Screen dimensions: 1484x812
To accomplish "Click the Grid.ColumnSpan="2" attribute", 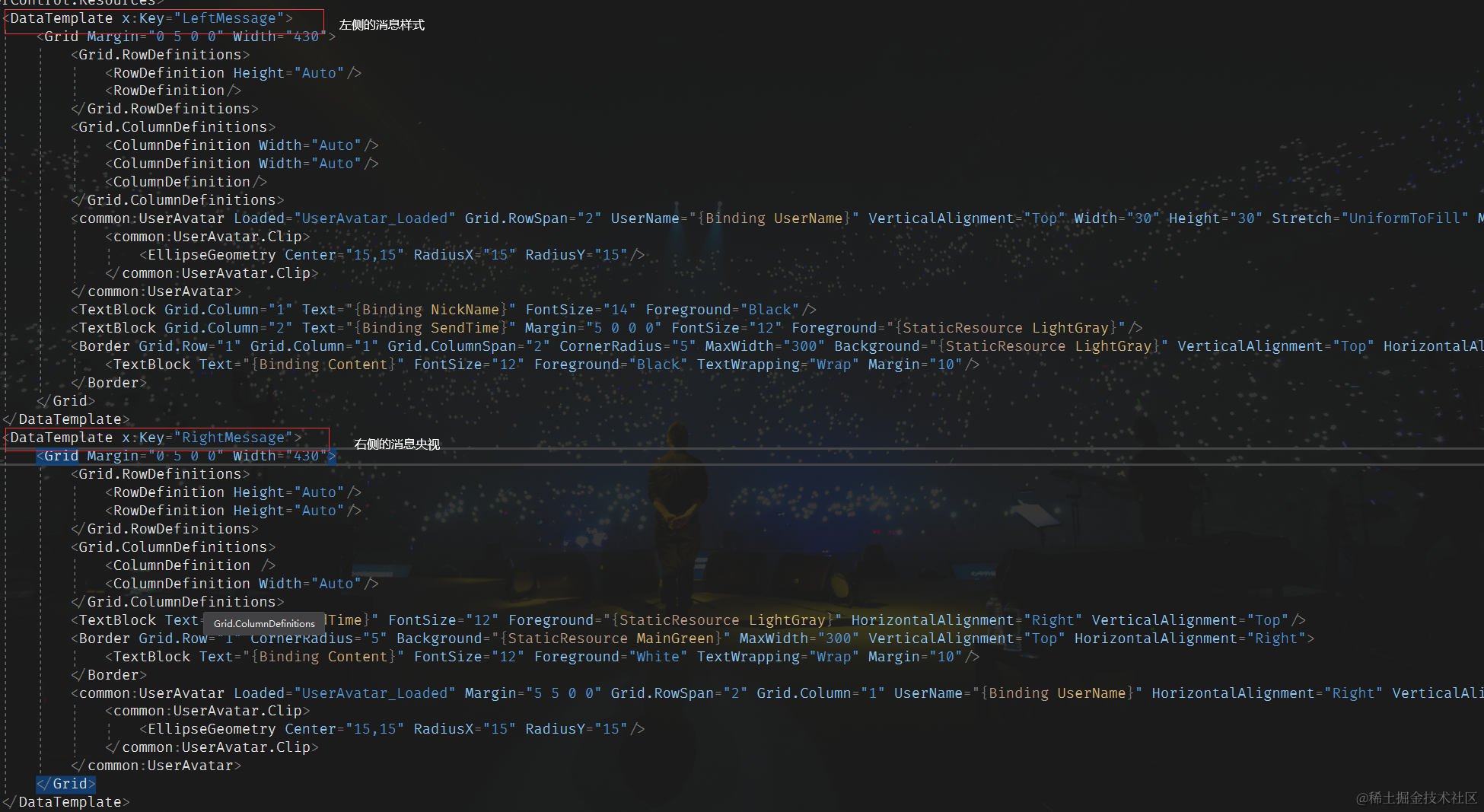I will [468, 346].
